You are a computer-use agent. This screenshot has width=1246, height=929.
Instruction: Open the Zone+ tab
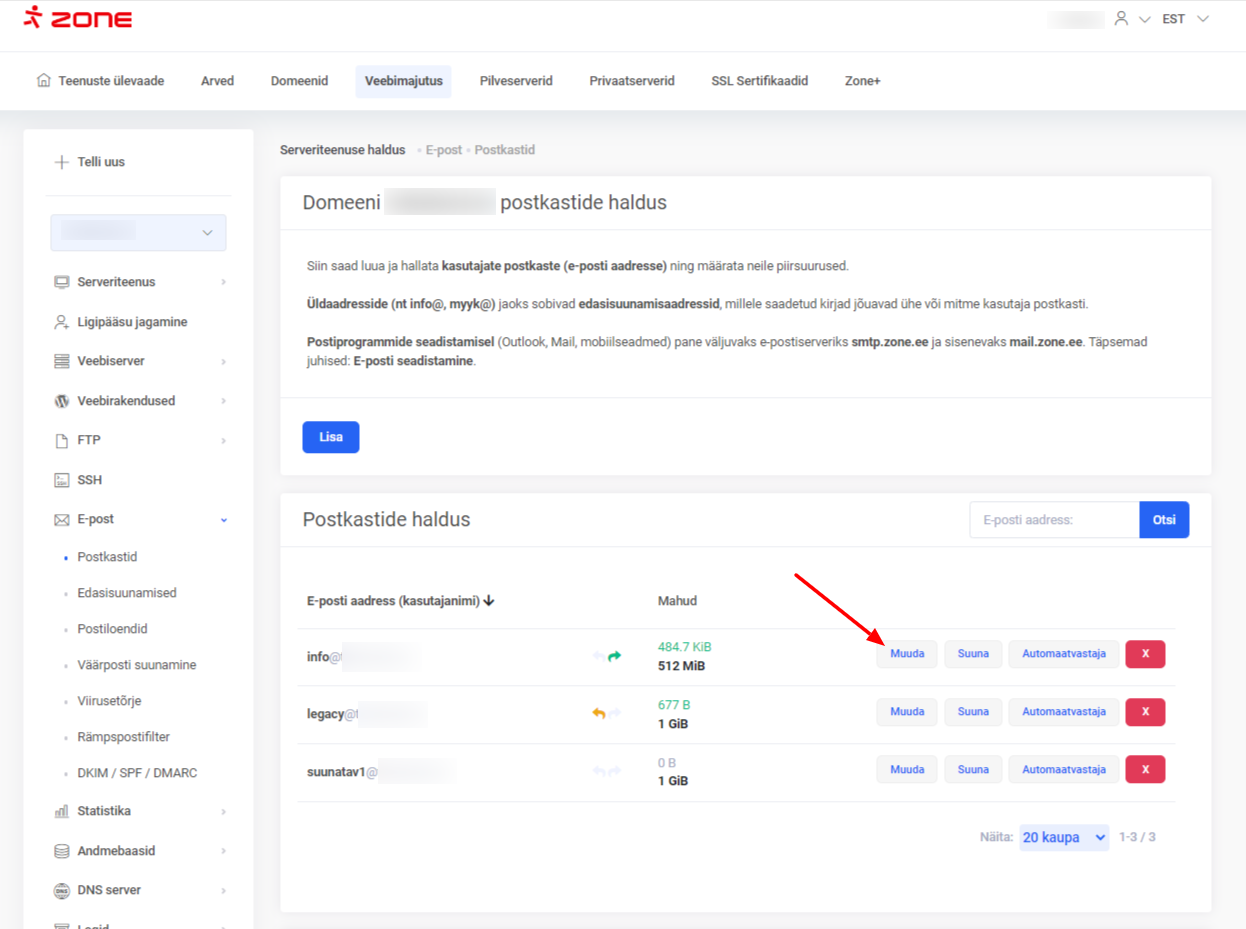click(863, 81)
